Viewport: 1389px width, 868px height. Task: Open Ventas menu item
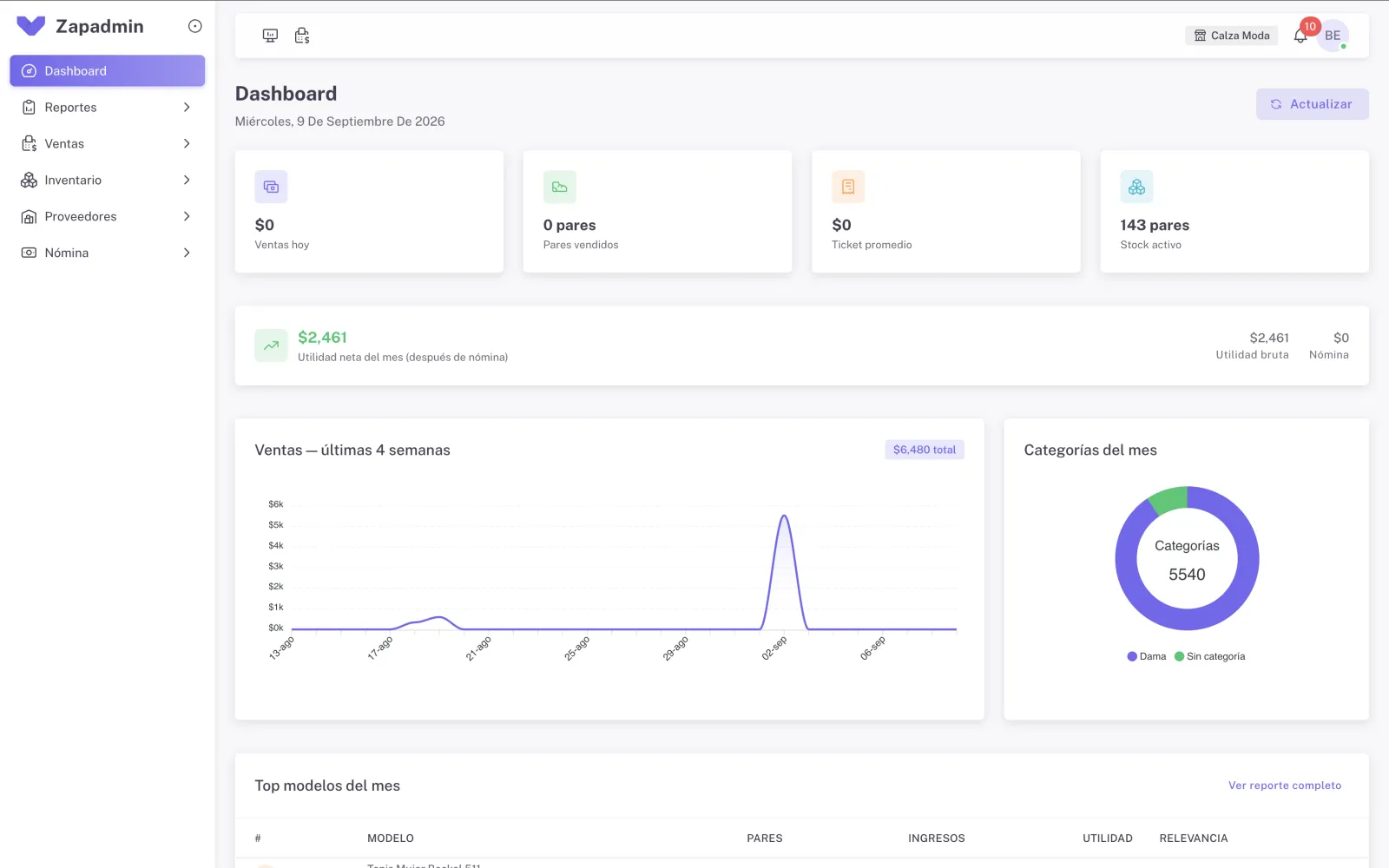108,144
